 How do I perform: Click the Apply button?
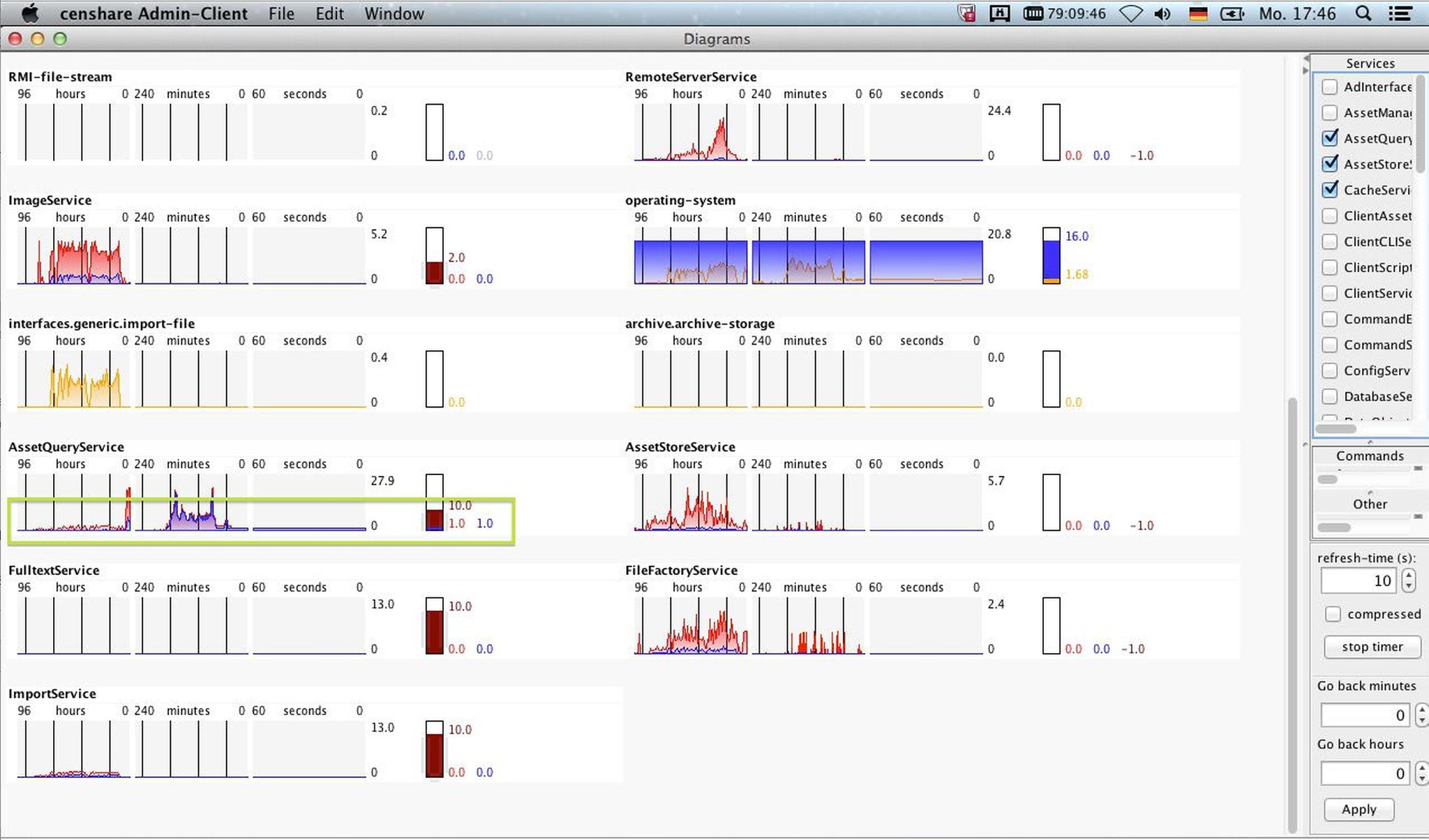tap(1359, 809)
